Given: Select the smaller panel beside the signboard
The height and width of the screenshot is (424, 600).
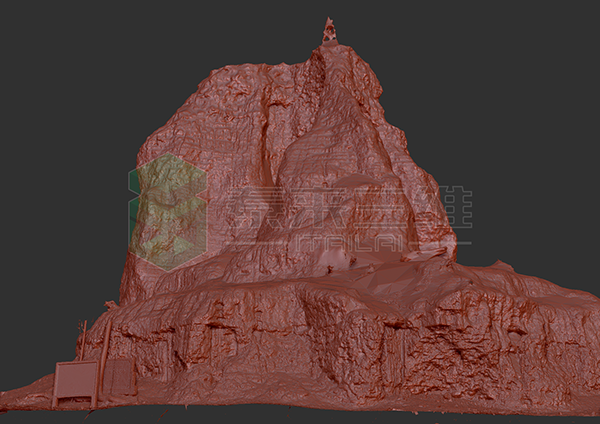Looking at the screenshot, I should point(120,377).
